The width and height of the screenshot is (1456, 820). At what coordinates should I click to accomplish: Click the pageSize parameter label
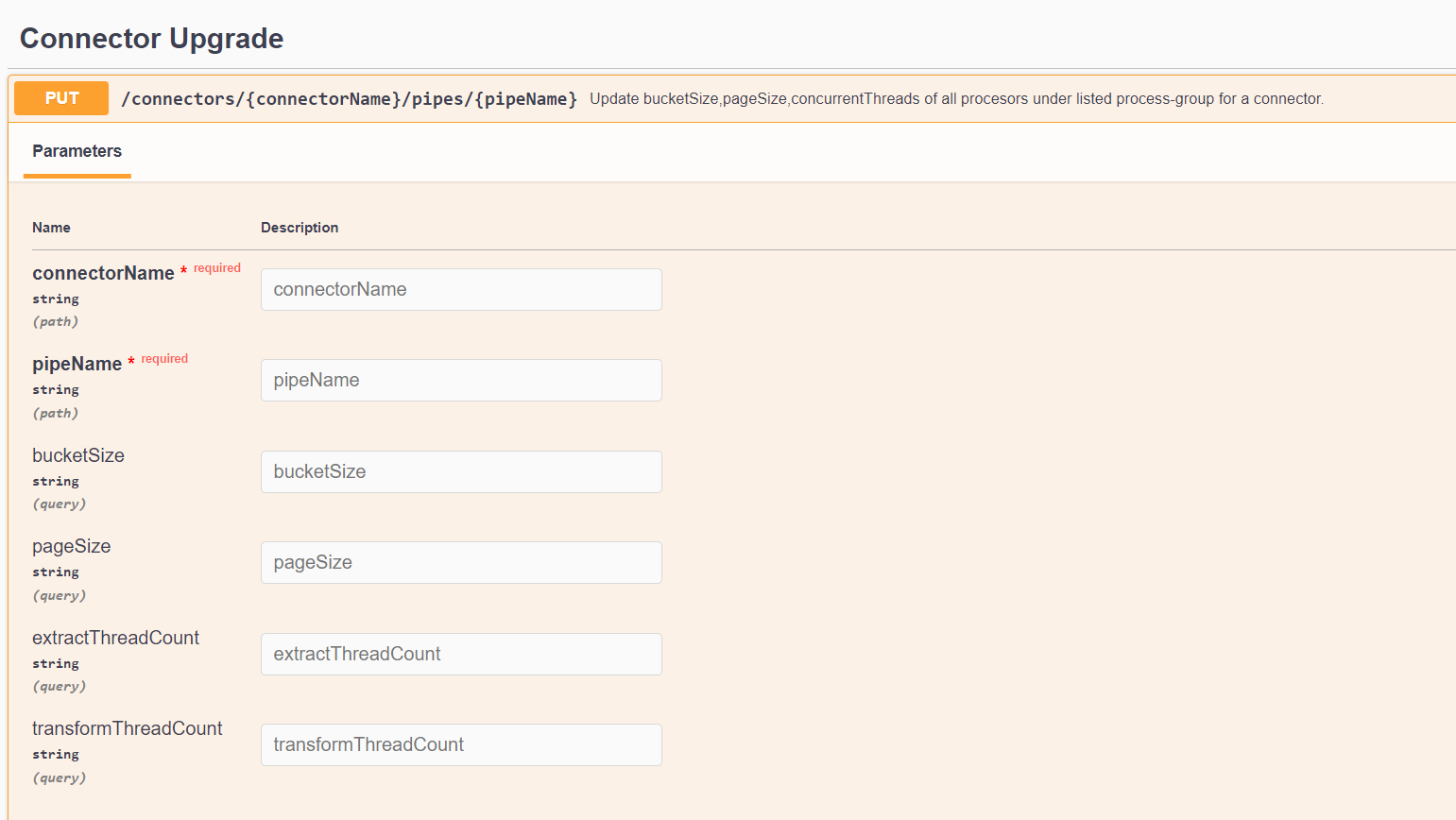tap(72, 546)
